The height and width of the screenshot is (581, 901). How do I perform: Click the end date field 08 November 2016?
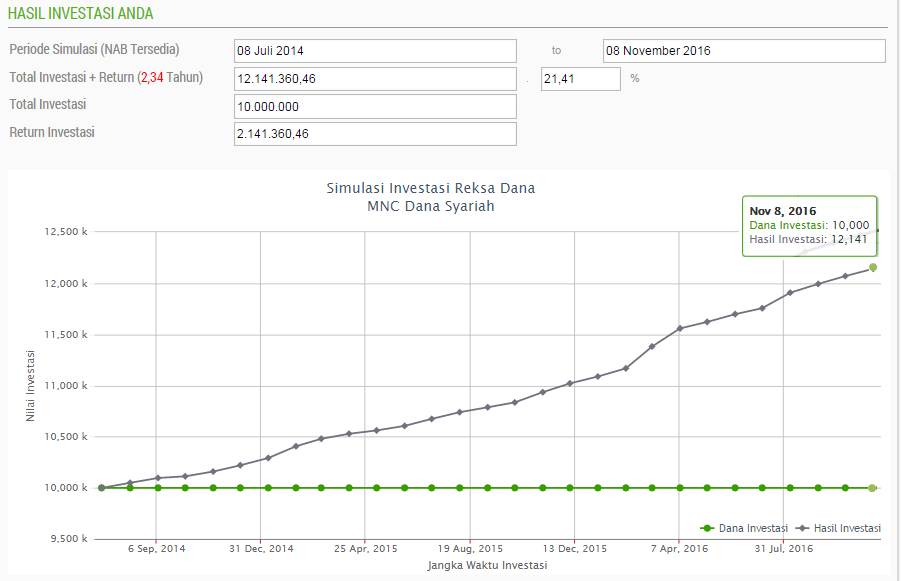click(744, 51)
